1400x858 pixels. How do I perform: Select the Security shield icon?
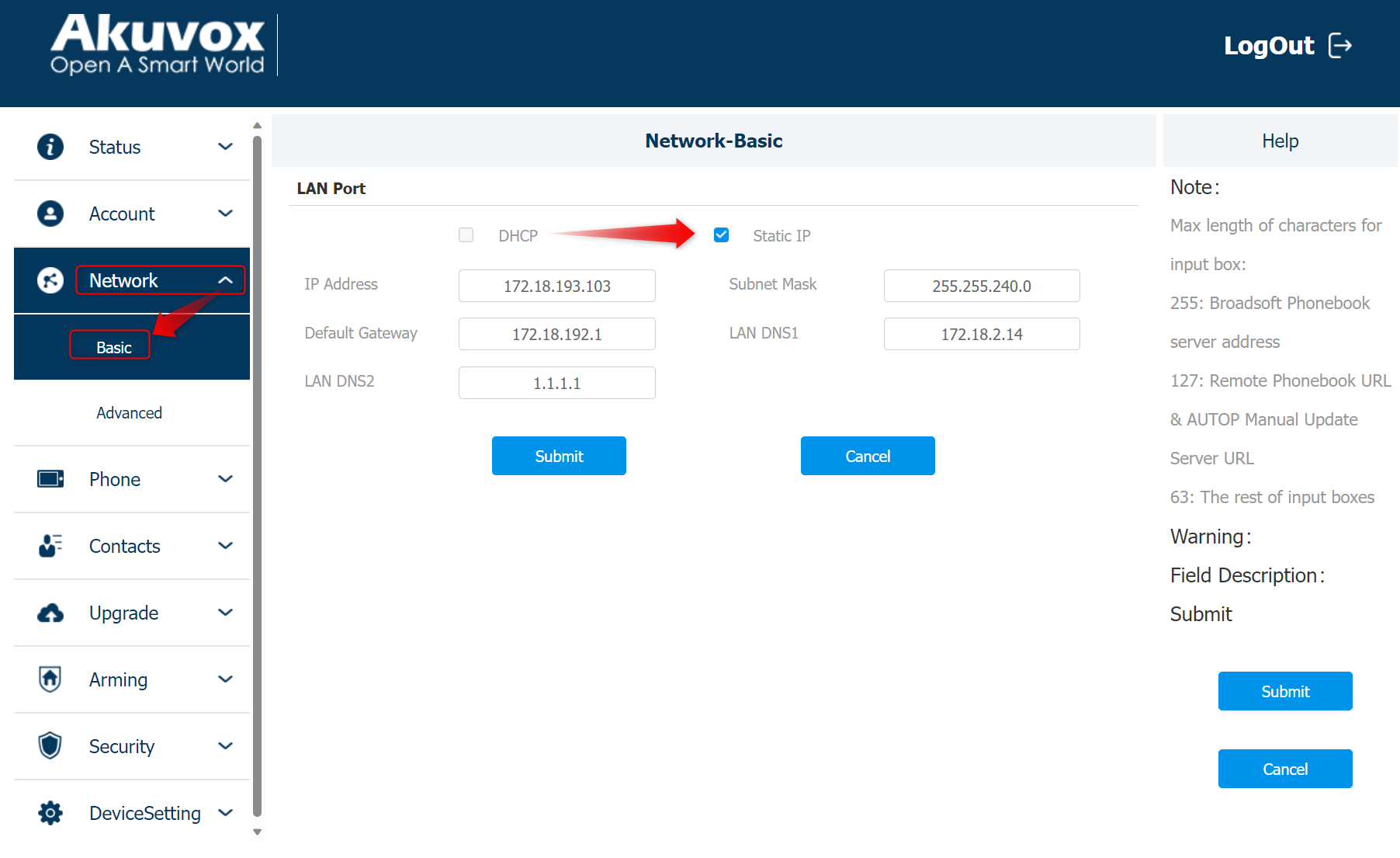50,746
